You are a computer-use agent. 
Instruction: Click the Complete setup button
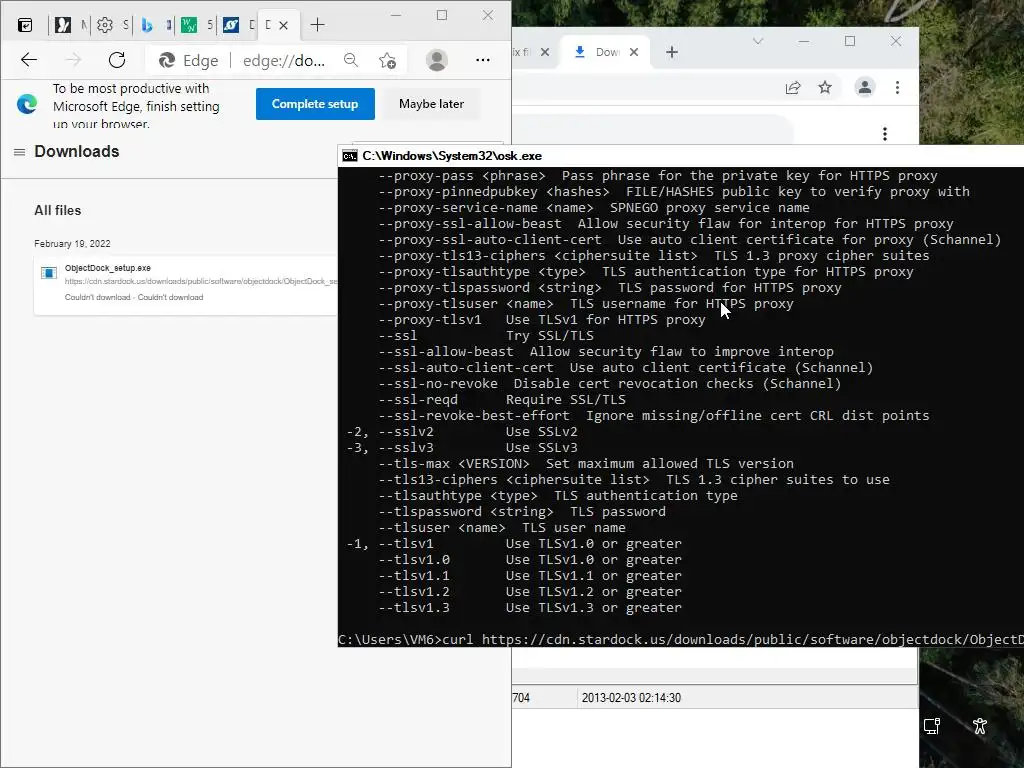click(x=315, y=104)
